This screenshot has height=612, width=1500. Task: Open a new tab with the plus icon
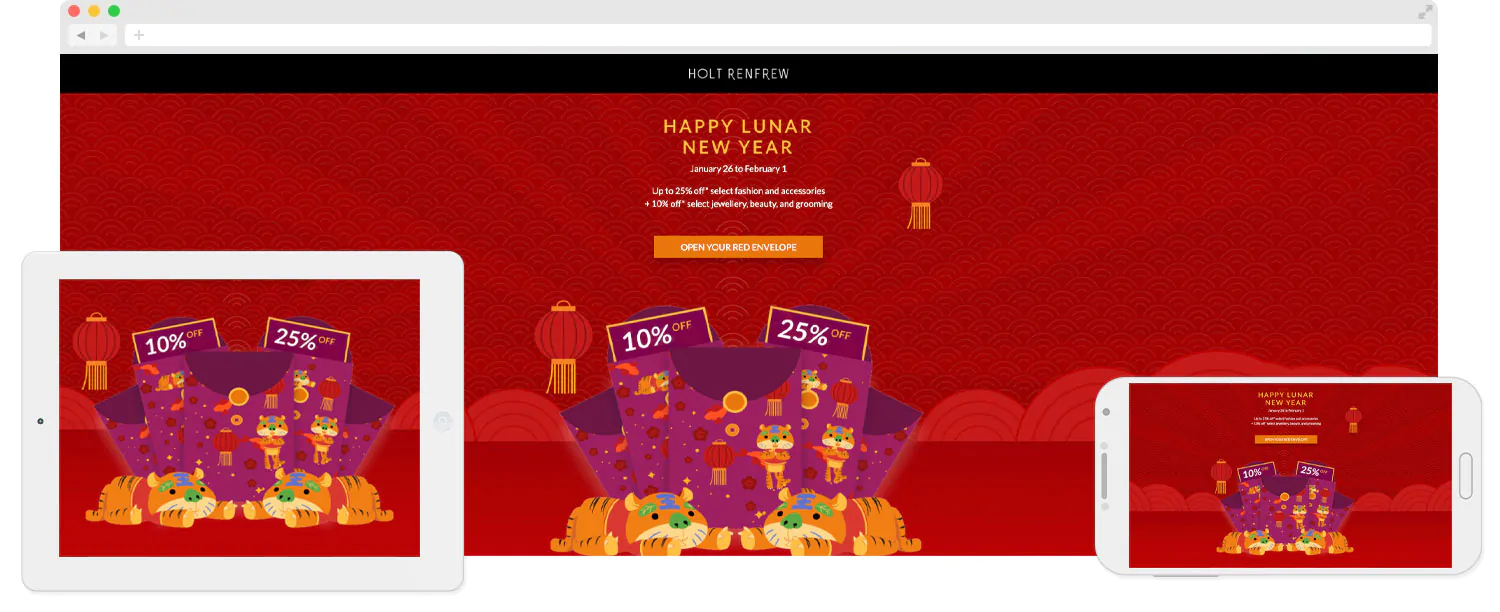point(139,35)
